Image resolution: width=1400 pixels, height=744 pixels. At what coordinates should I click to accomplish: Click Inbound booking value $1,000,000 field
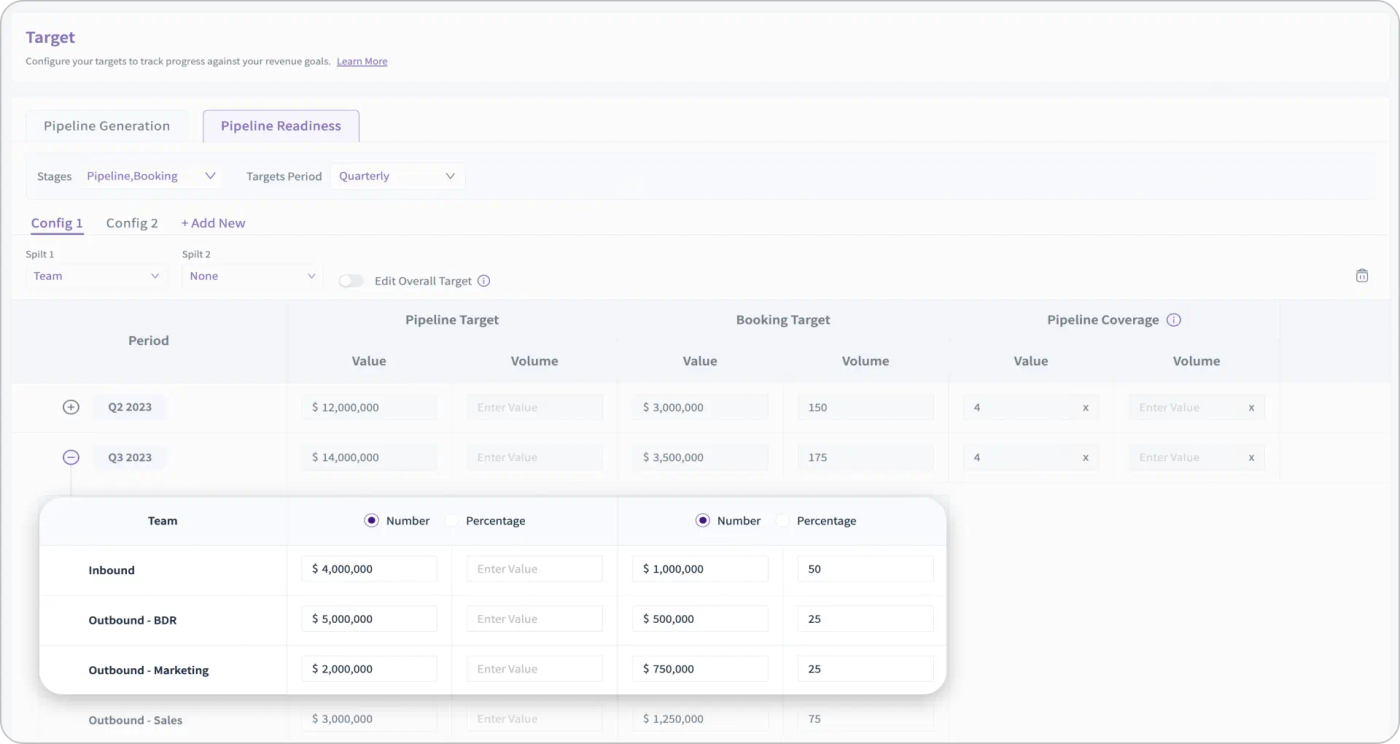[700, 569]
